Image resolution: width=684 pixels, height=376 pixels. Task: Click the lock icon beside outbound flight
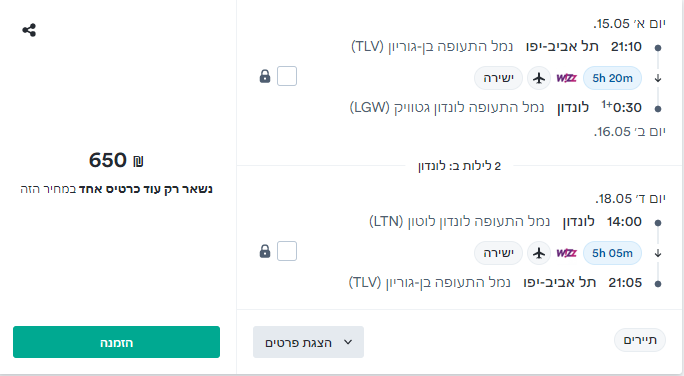click(x=265, y=76)
